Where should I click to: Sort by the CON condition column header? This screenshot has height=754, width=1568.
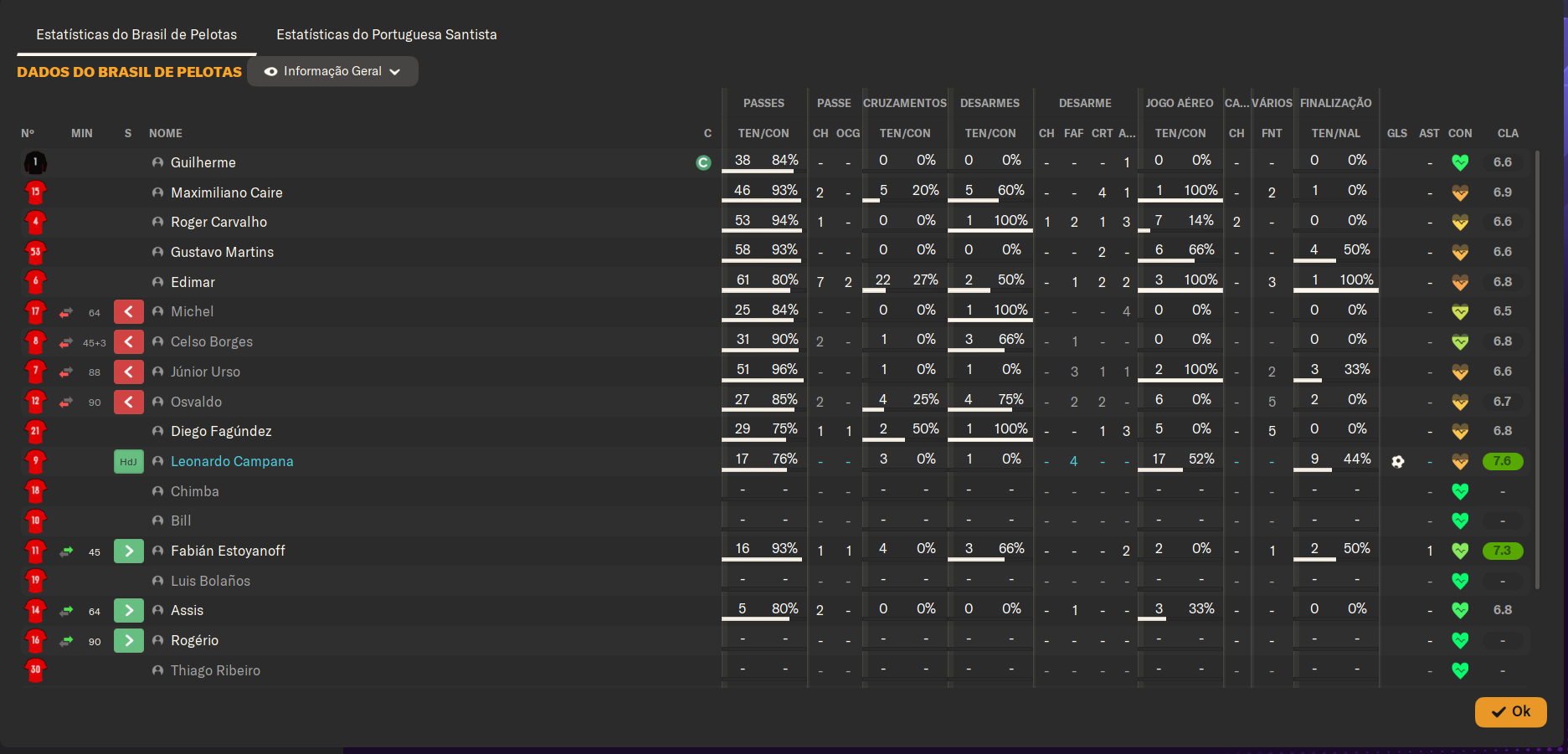point(1460,133)
